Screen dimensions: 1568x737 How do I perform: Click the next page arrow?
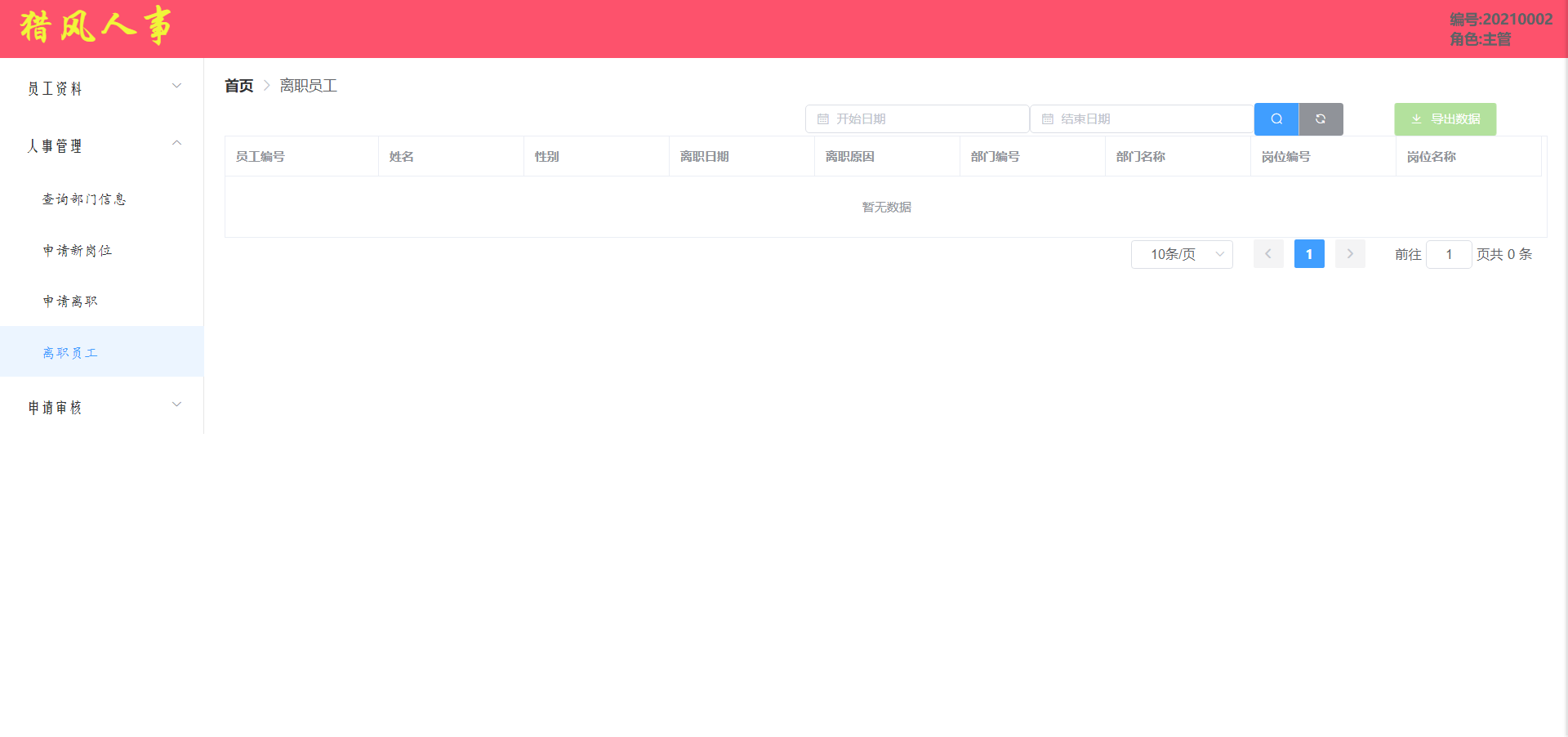(x=1350, y=254)
